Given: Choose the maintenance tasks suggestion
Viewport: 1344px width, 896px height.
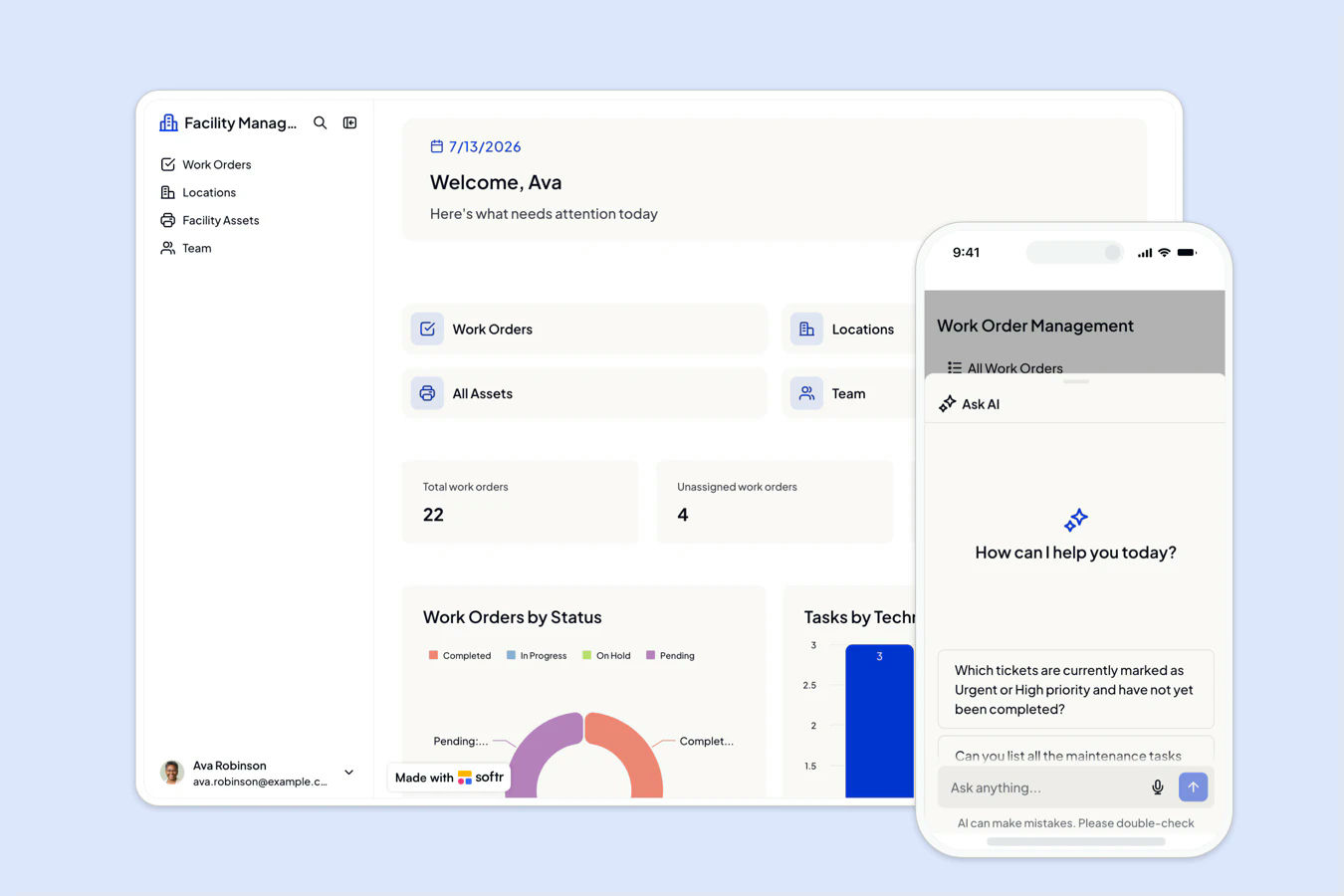Looking at the screenshot, I should coord(1075,751).
